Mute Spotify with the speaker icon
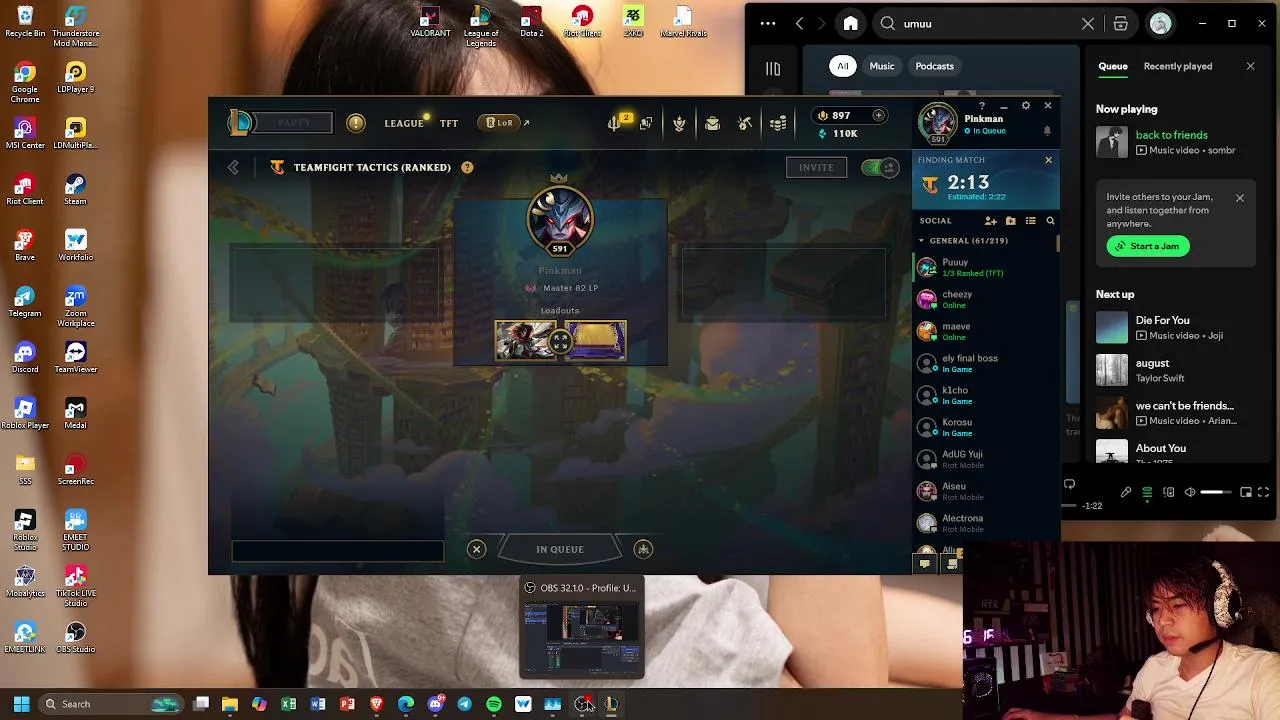1280x720 pixels. tap(1189, 492)
